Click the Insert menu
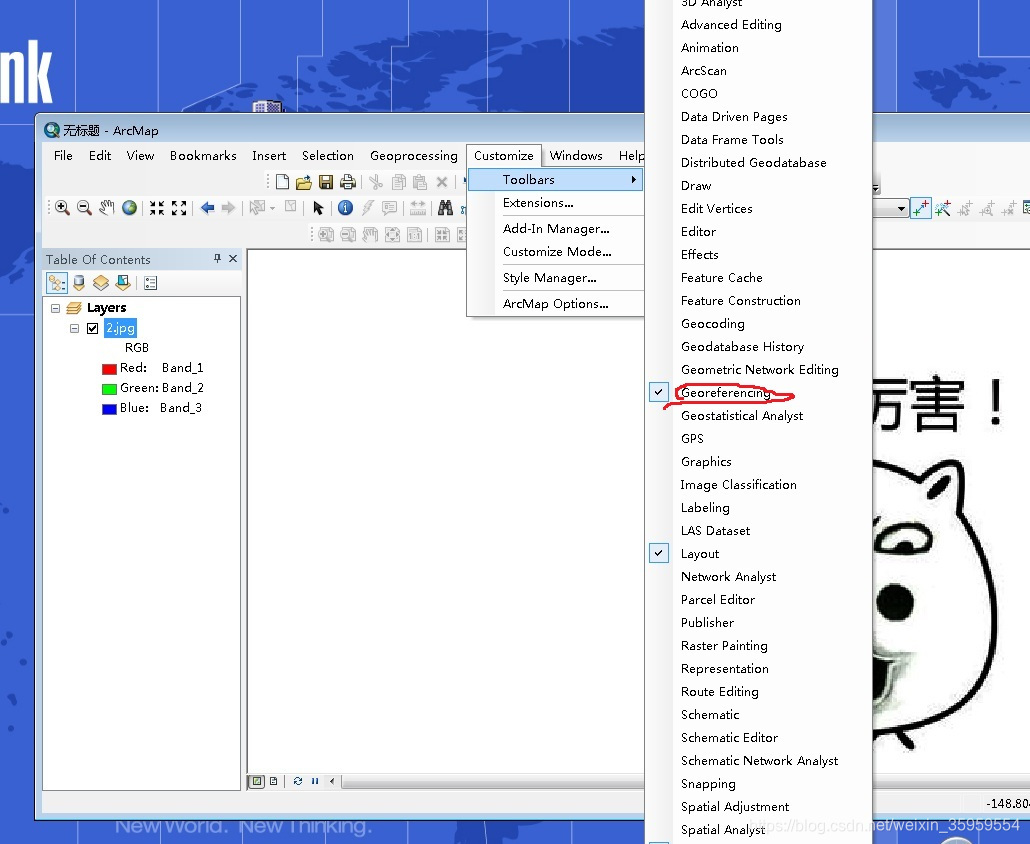This screenshot has height=844, width=1030. coord(269,156)
